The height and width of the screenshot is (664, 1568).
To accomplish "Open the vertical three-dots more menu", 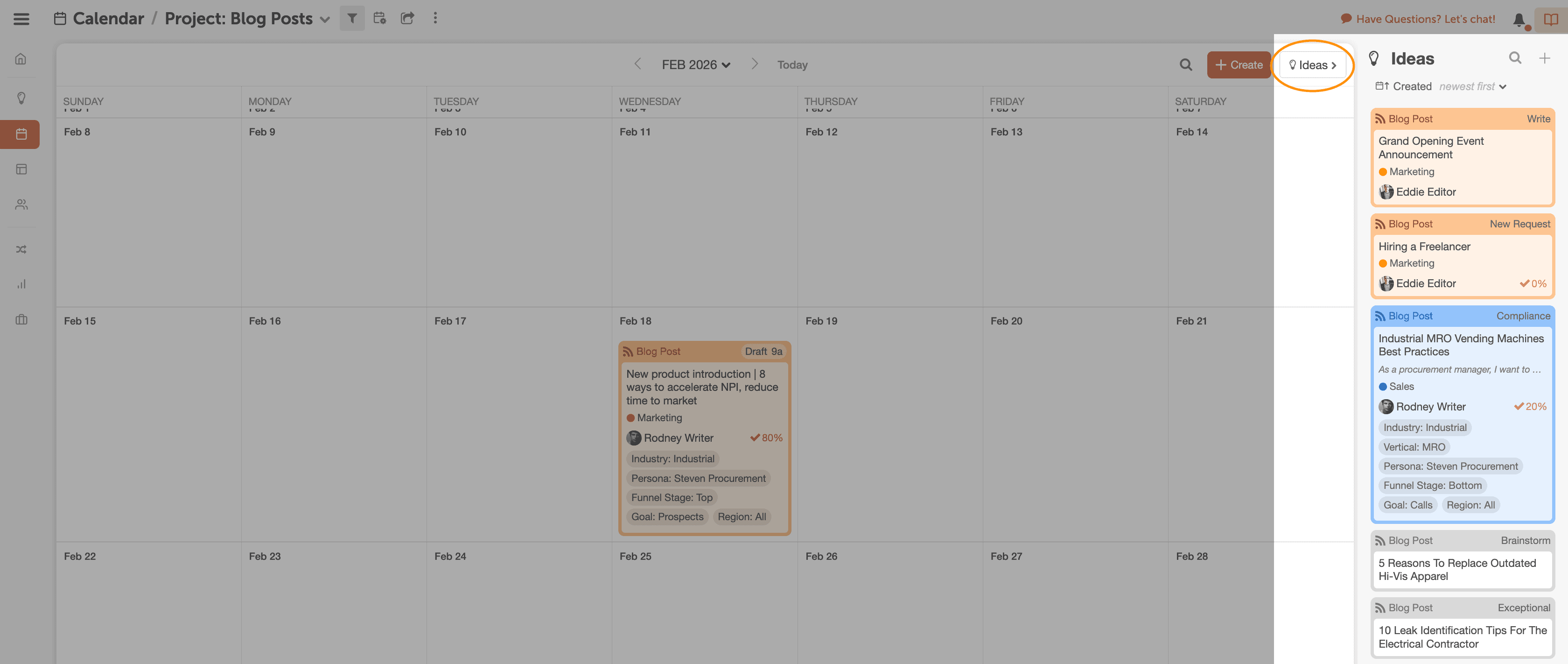I will tap(434, 18).
